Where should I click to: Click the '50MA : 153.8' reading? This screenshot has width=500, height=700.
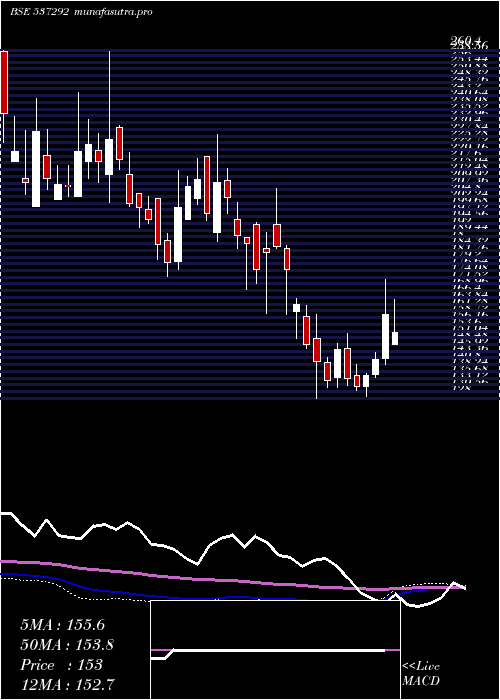[67, 645]
